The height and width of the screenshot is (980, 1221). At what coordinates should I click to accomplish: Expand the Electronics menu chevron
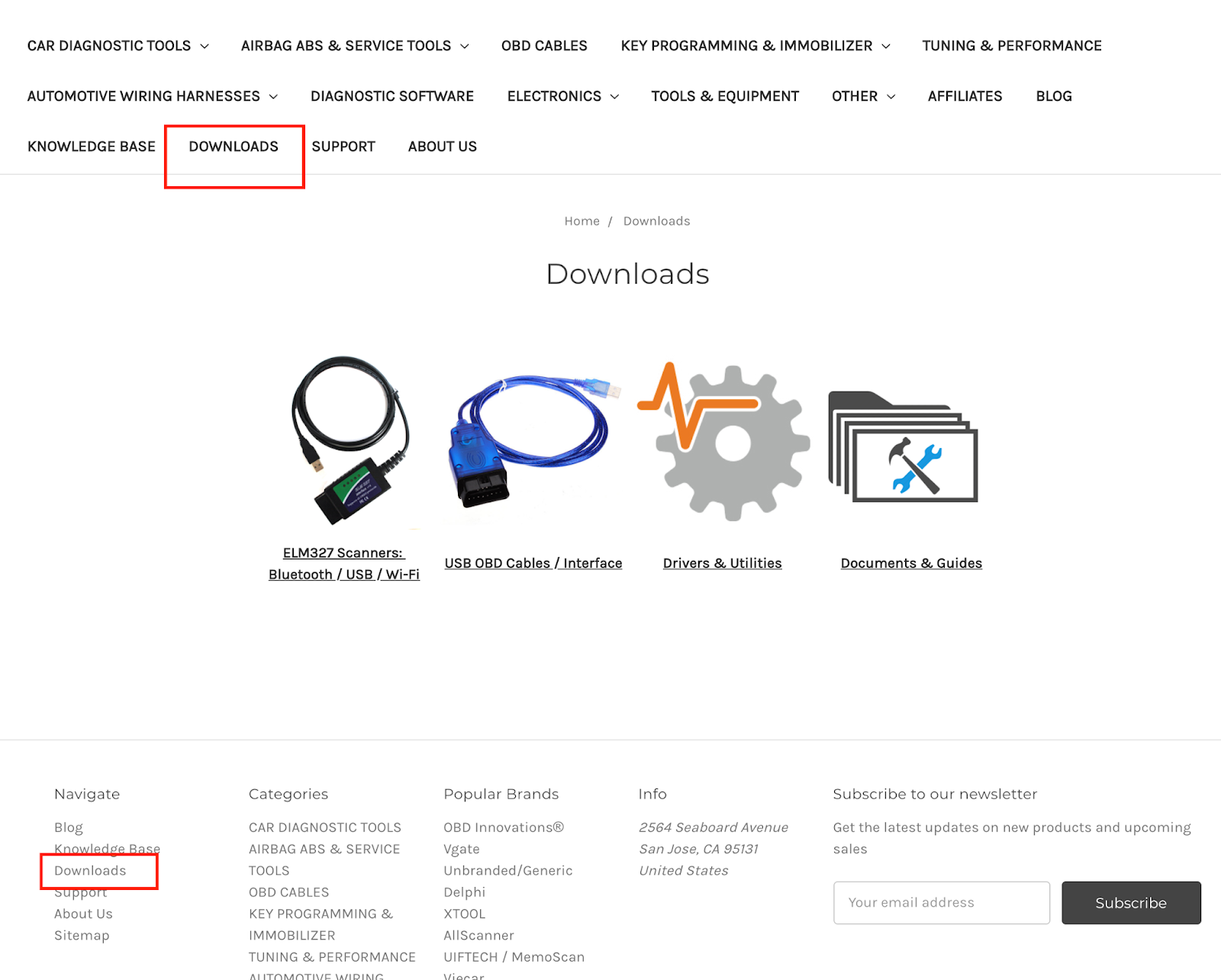[x=614, y=97]
